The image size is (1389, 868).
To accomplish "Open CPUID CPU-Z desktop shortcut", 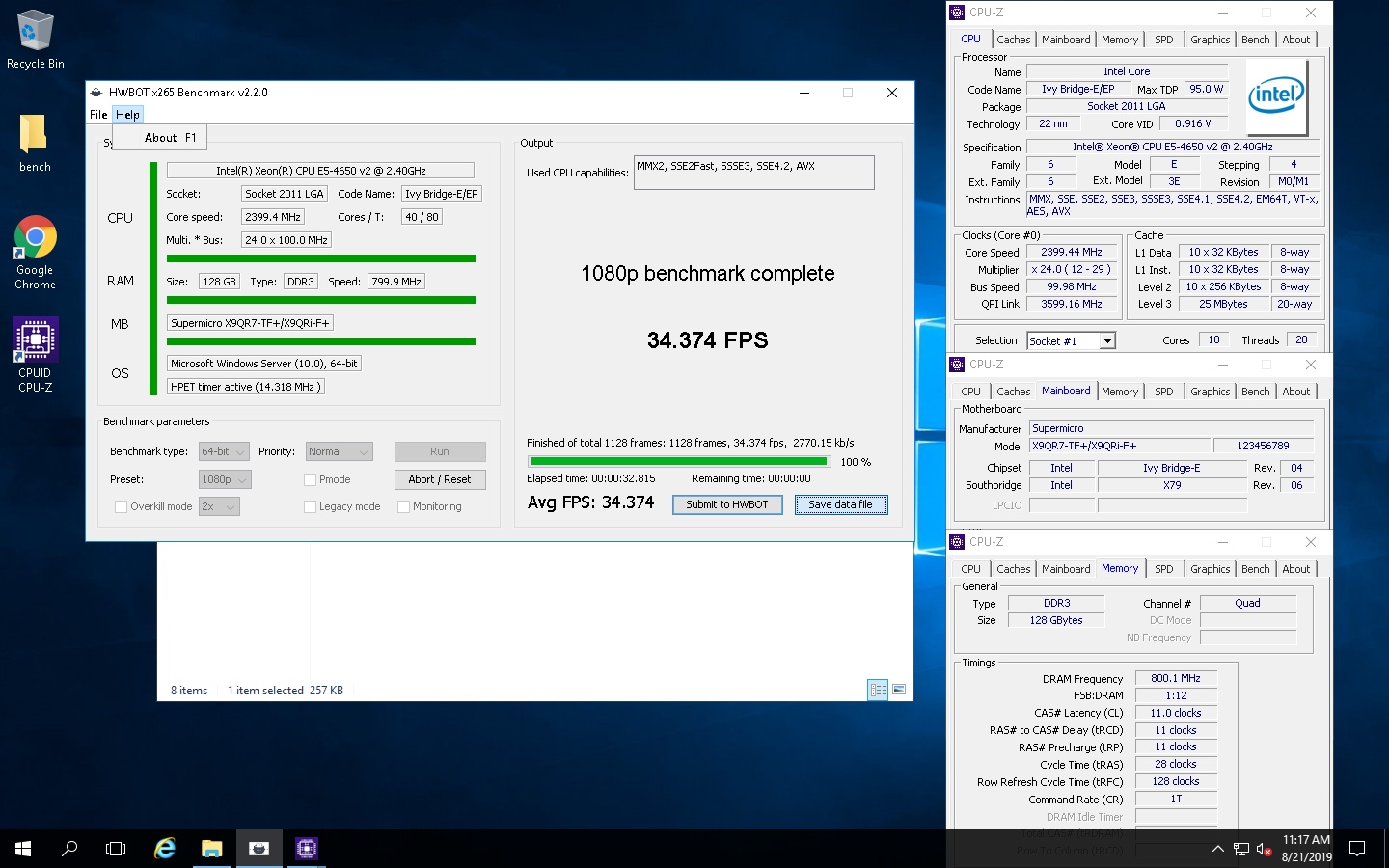I will point(35,355).
